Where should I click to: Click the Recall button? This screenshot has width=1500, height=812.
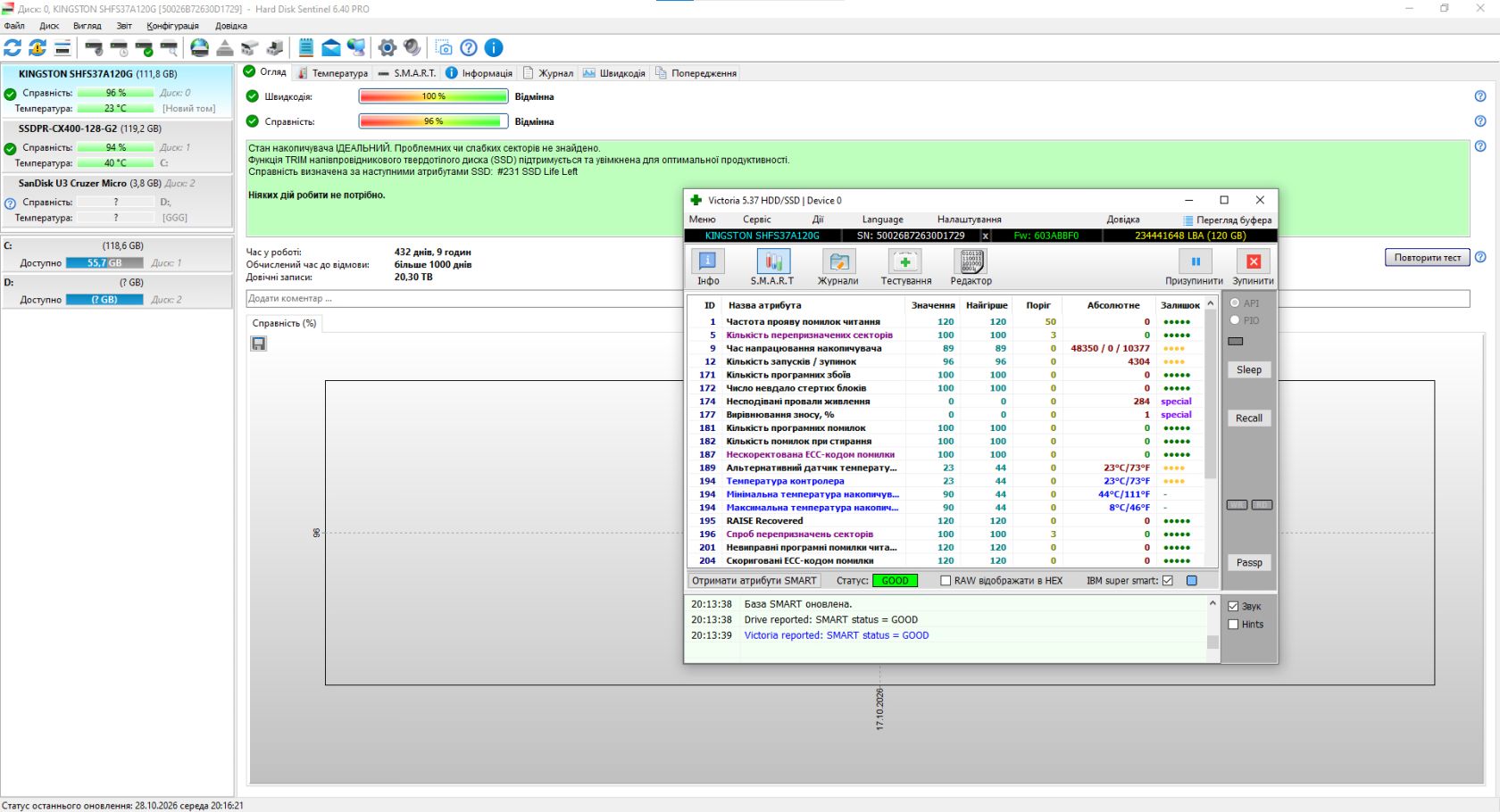[1248, 418]
